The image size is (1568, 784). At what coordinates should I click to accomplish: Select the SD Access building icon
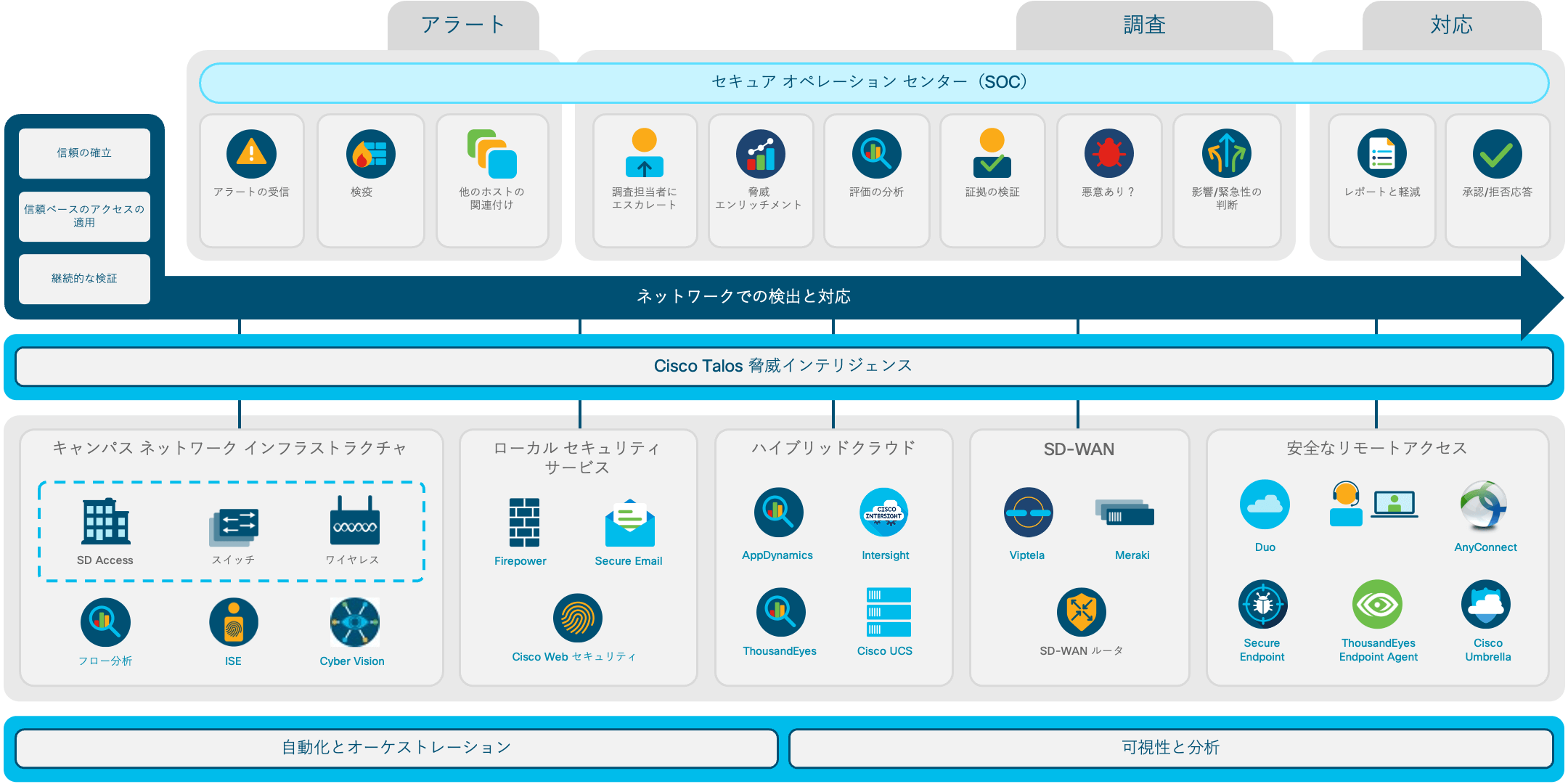(x=106, y=521)
